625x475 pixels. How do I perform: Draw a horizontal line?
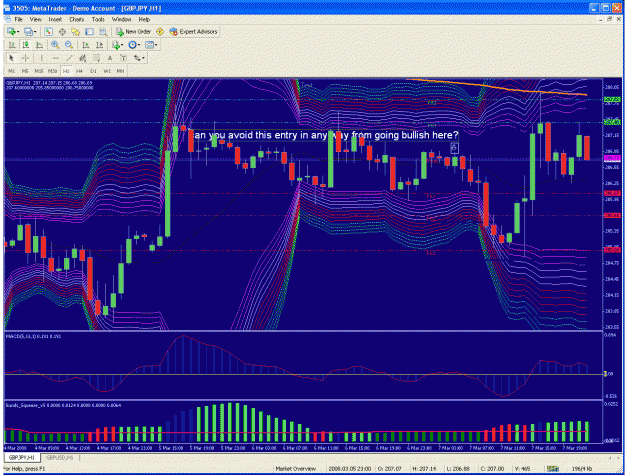click(55, 58)
